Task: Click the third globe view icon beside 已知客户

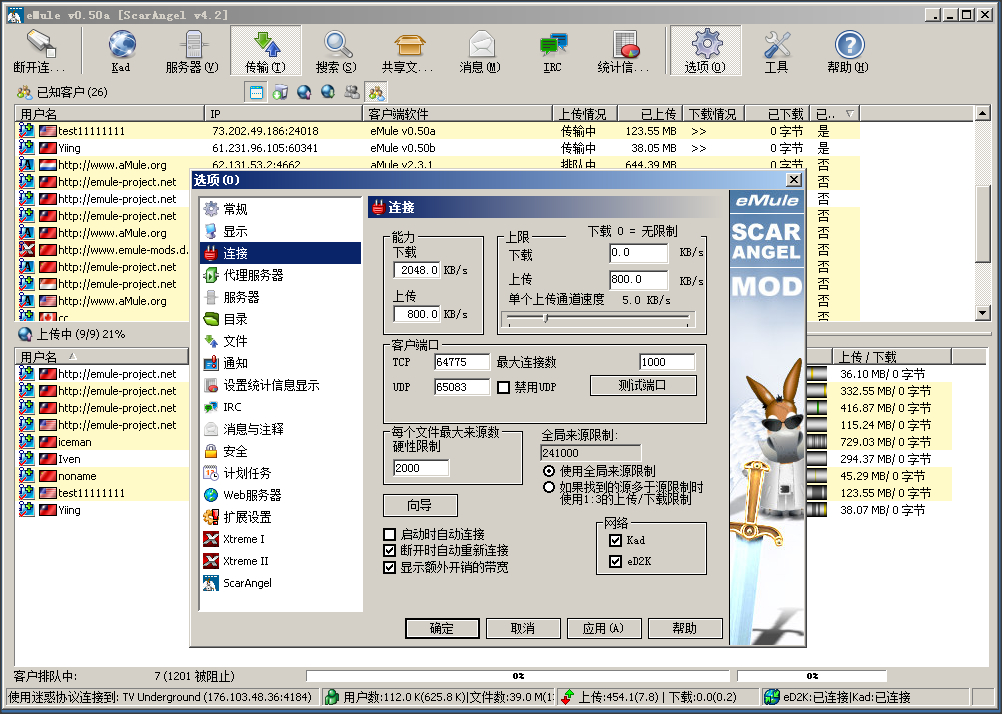Action: (x=304, y=93)
